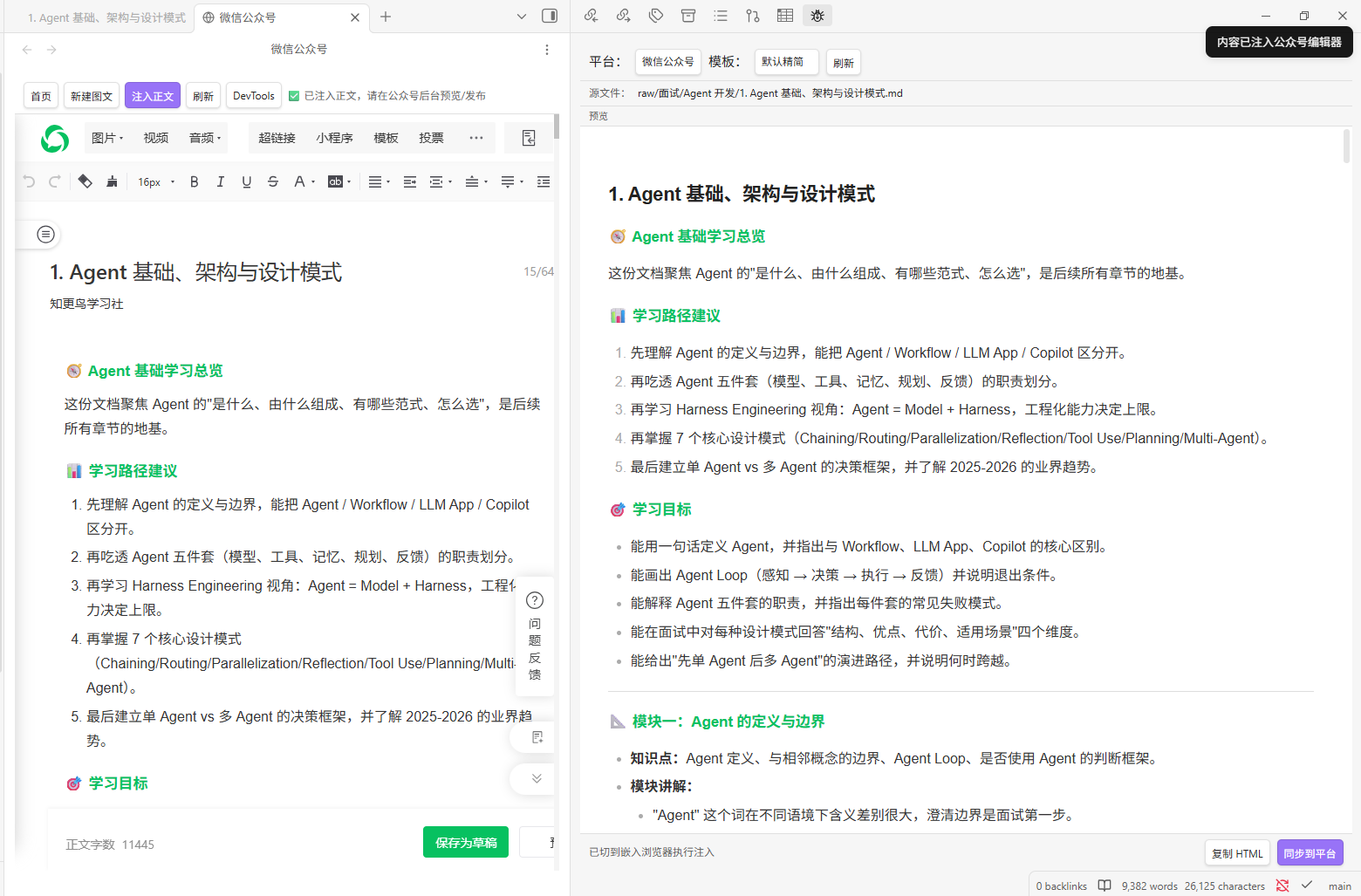Open the outgoing links panel icon
Viewport: 1361px width, 896px height.
(624, 16)
